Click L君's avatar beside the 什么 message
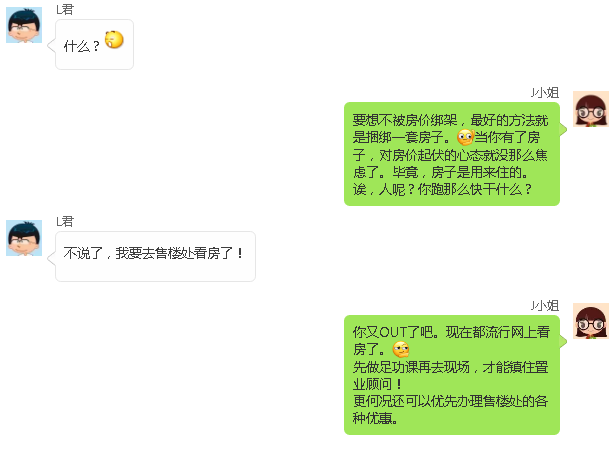The image size is (611, 450). click(x=24, y=25)
